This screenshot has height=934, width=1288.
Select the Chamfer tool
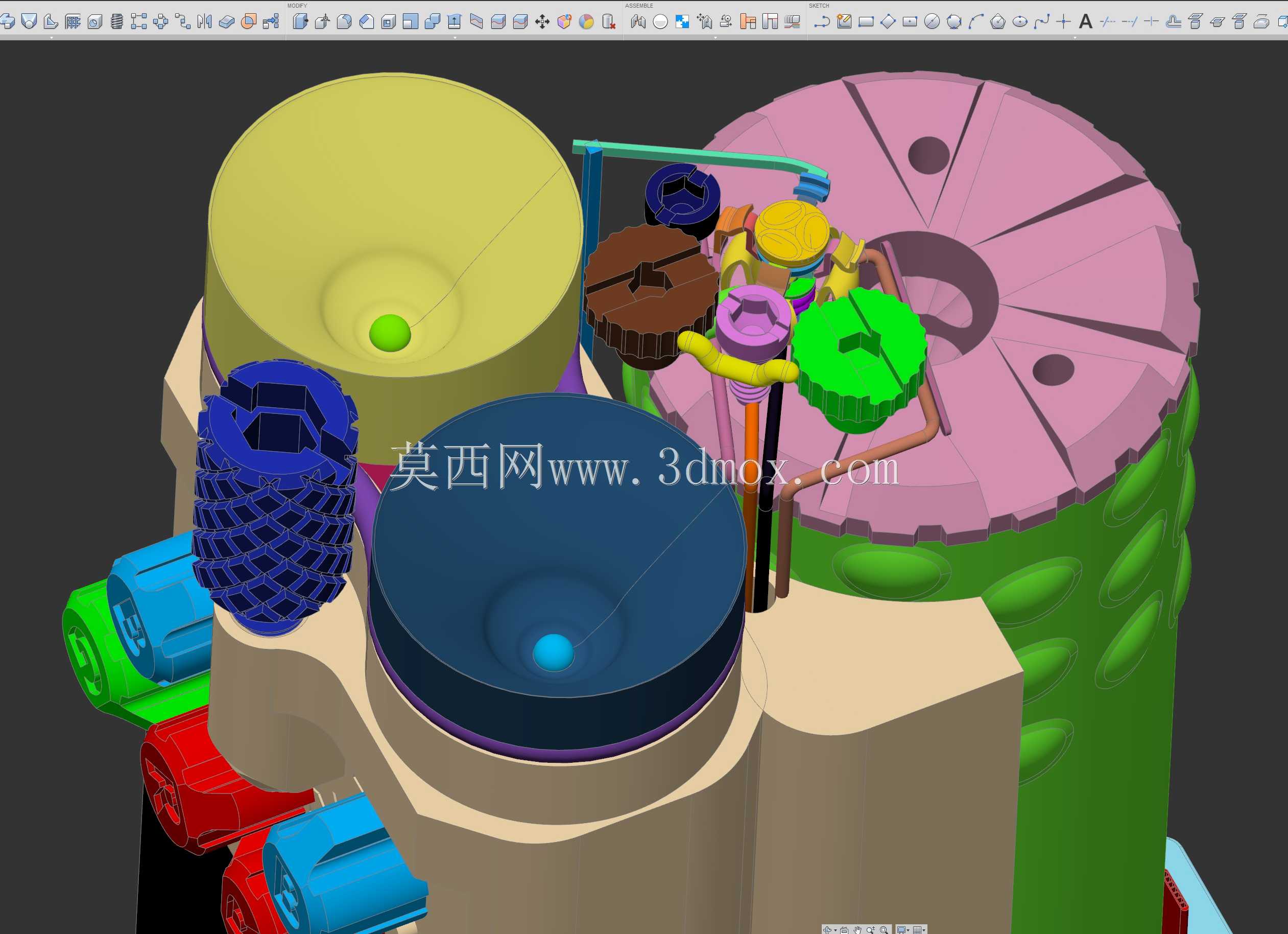pos(366,21)
